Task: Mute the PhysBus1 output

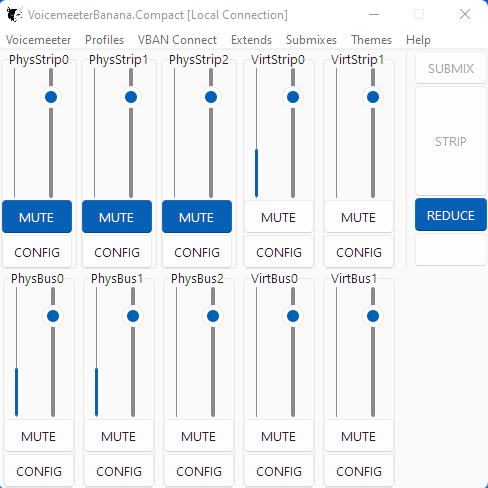Action: pyautogui.click(x=119, y=436)
